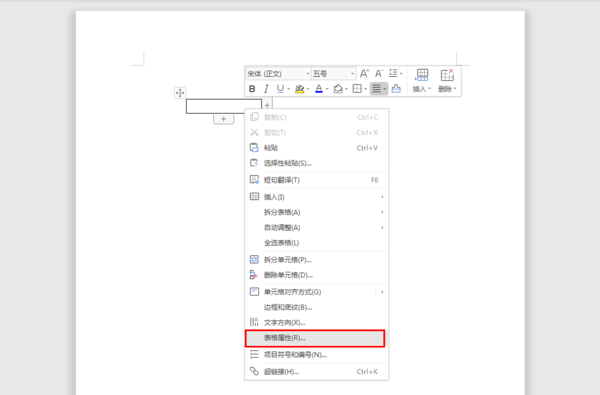Click the text direction icon in menu
Screen dimensions: 600x395
(x=254, y=322)
